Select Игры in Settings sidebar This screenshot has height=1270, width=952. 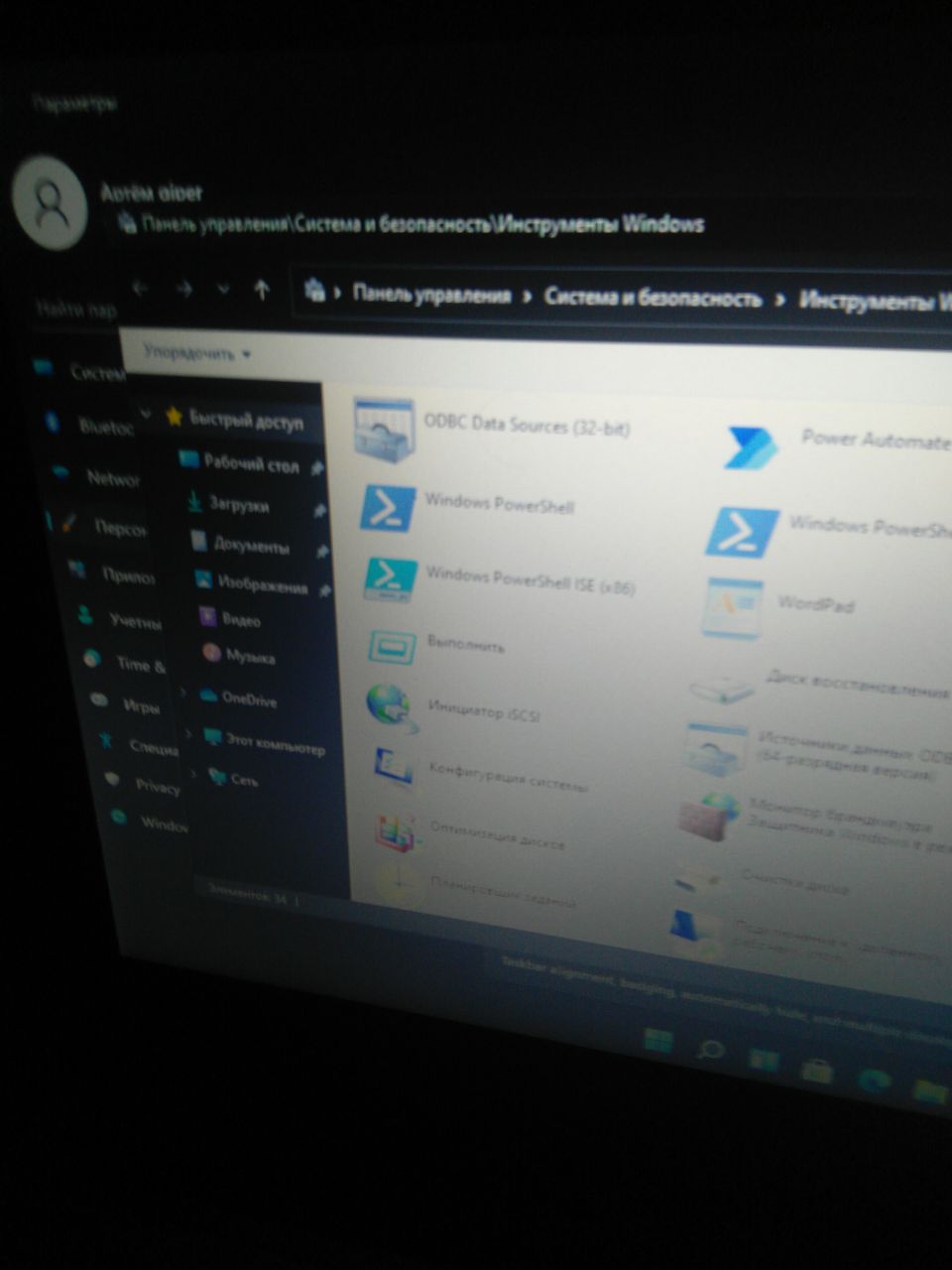click(x=125, y=705)
